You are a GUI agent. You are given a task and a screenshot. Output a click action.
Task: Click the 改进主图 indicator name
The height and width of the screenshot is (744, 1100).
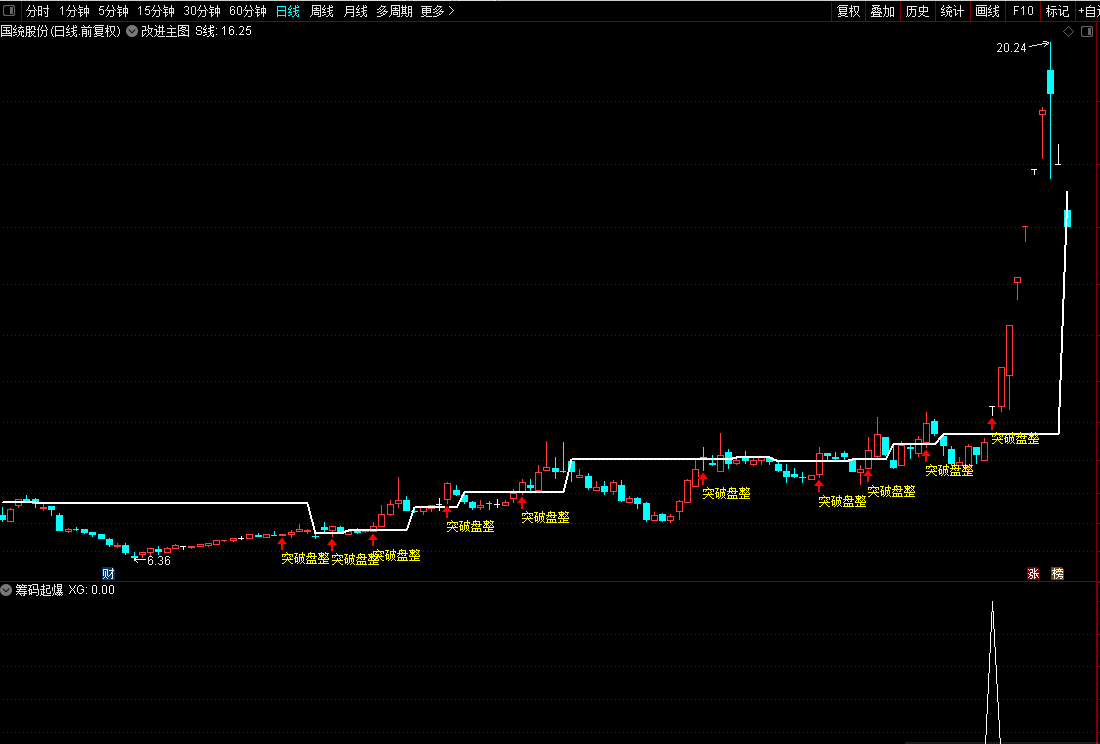click(166, 31)
